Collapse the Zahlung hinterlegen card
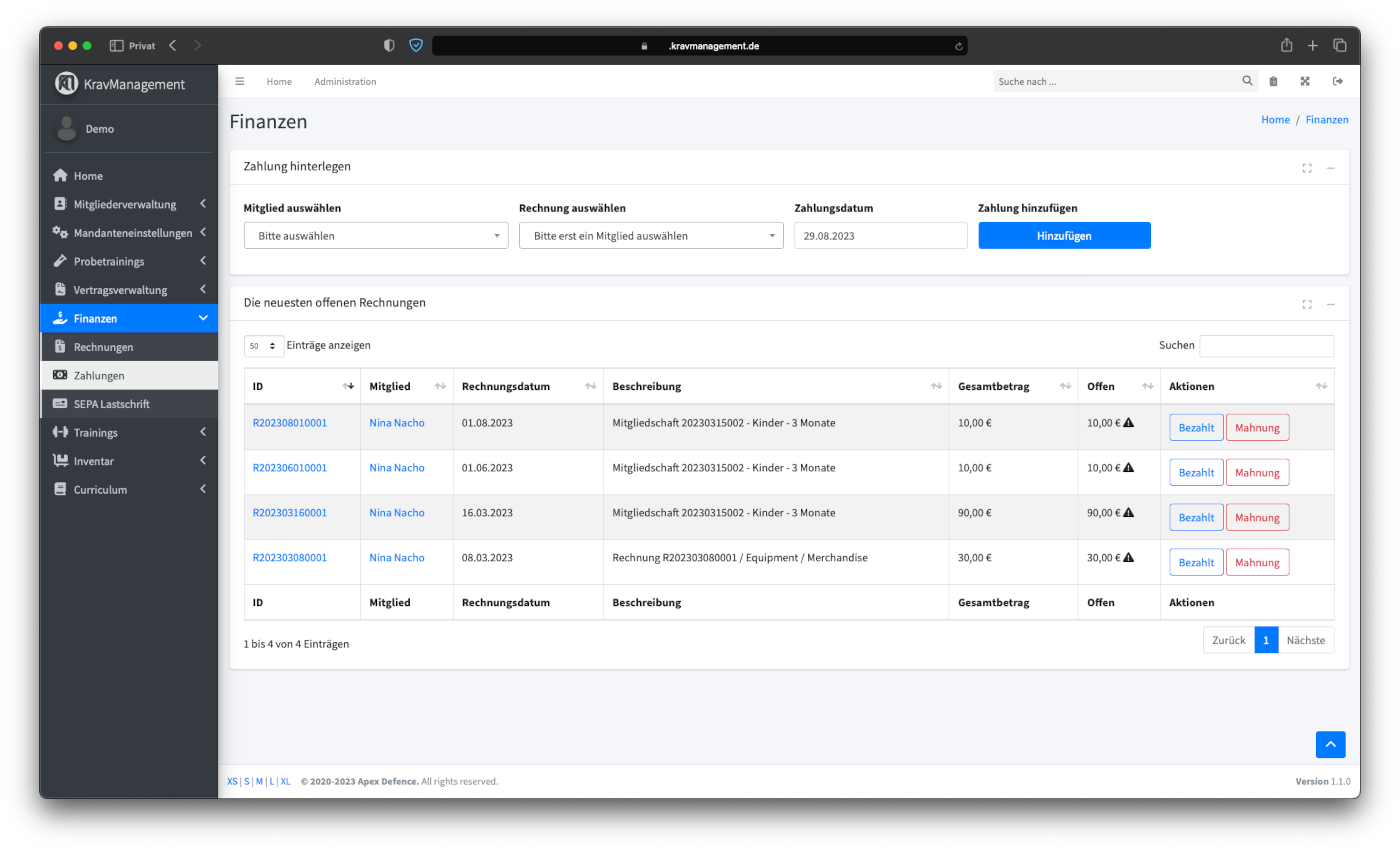This screenshot has height=851, width=1400. 1331,168
